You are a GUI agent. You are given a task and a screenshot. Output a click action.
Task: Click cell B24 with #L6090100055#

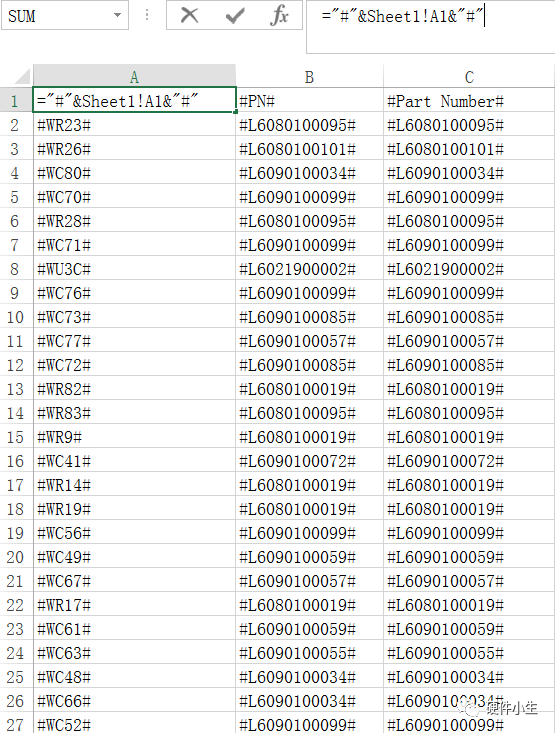pos(309,652)
